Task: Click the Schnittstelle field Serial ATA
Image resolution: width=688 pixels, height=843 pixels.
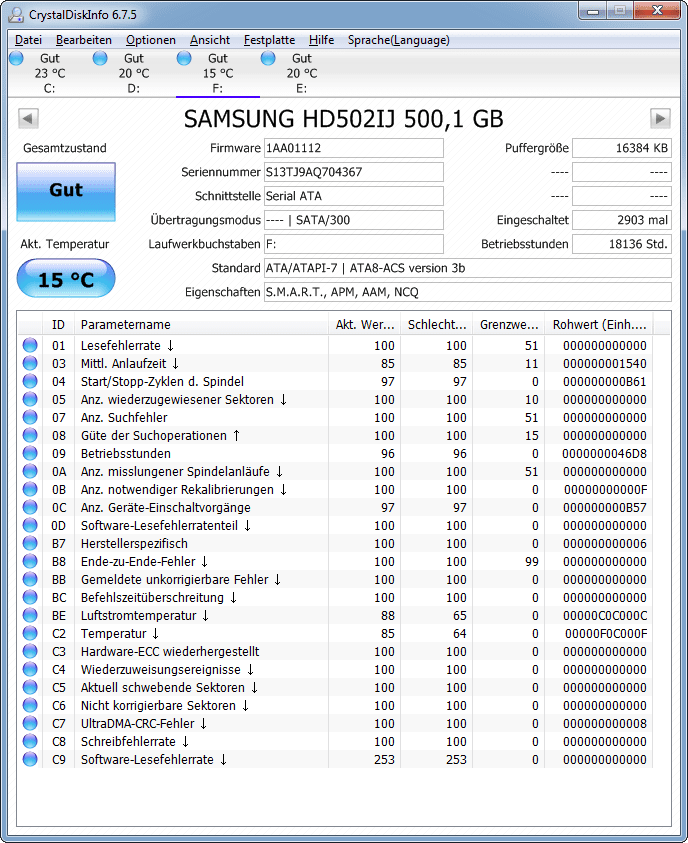Action: pyautogui.click(x=354, y=196)
